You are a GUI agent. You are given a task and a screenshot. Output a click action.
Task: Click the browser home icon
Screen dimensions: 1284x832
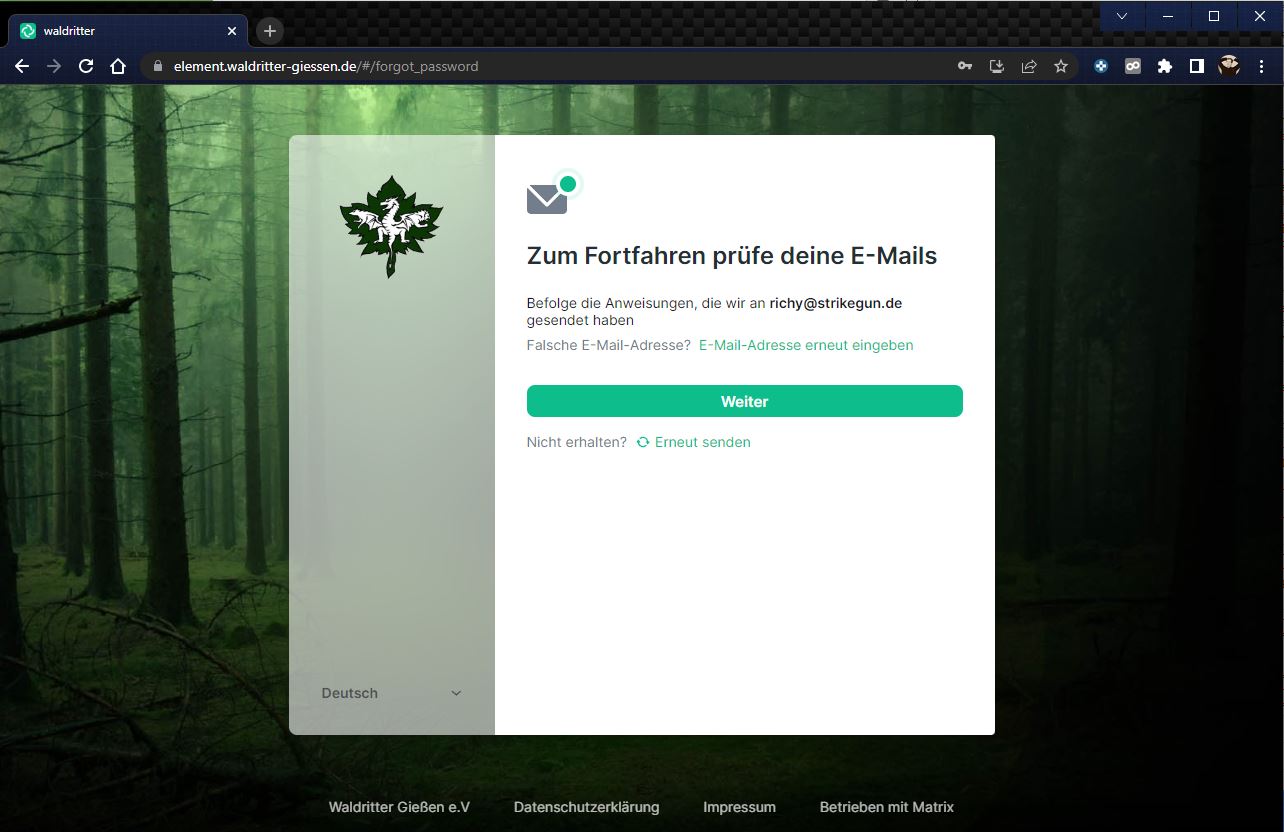(x=118, y=66)
